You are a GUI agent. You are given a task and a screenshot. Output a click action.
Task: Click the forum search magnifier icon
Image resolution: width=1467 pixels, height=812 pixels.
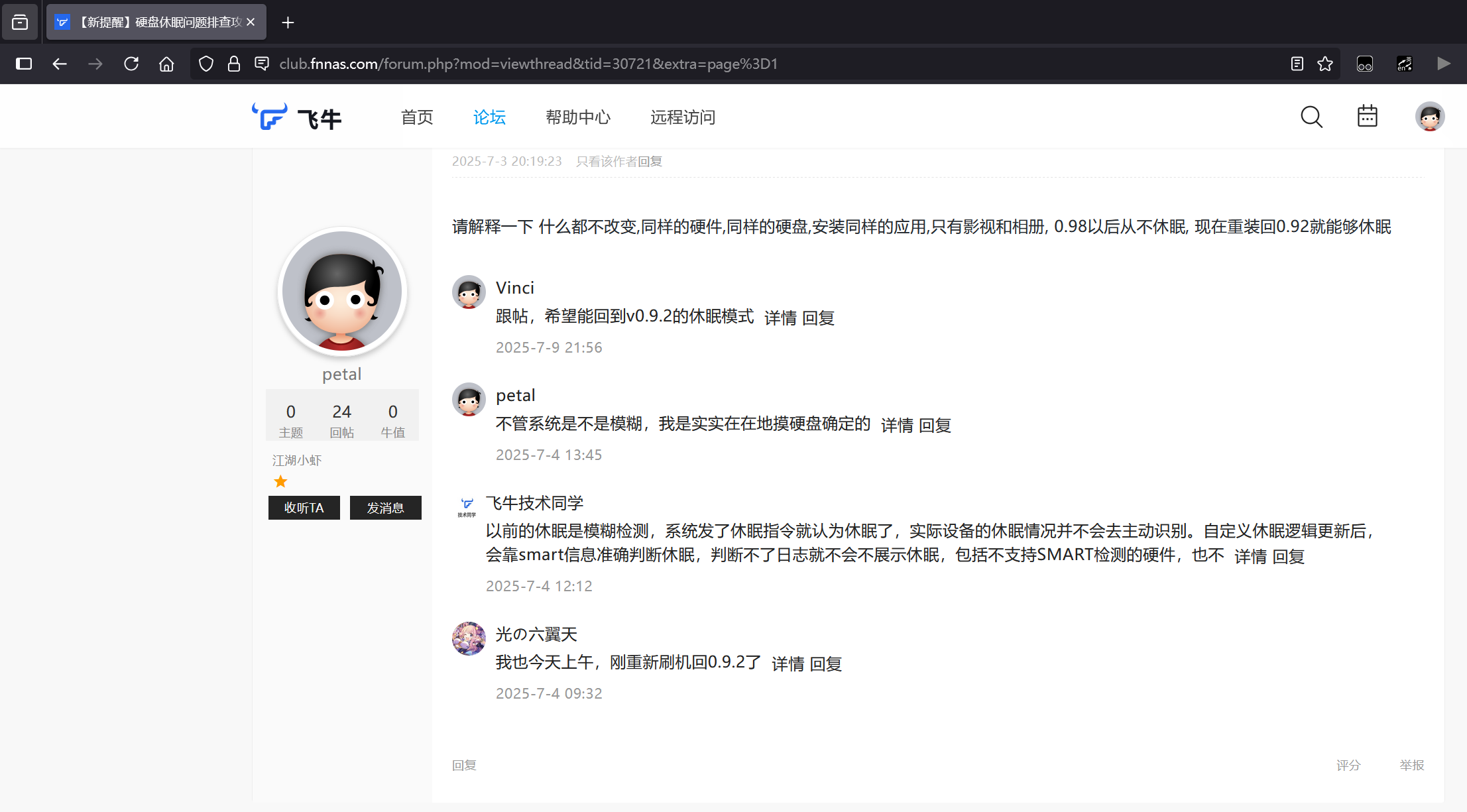tap(1311, 117)
